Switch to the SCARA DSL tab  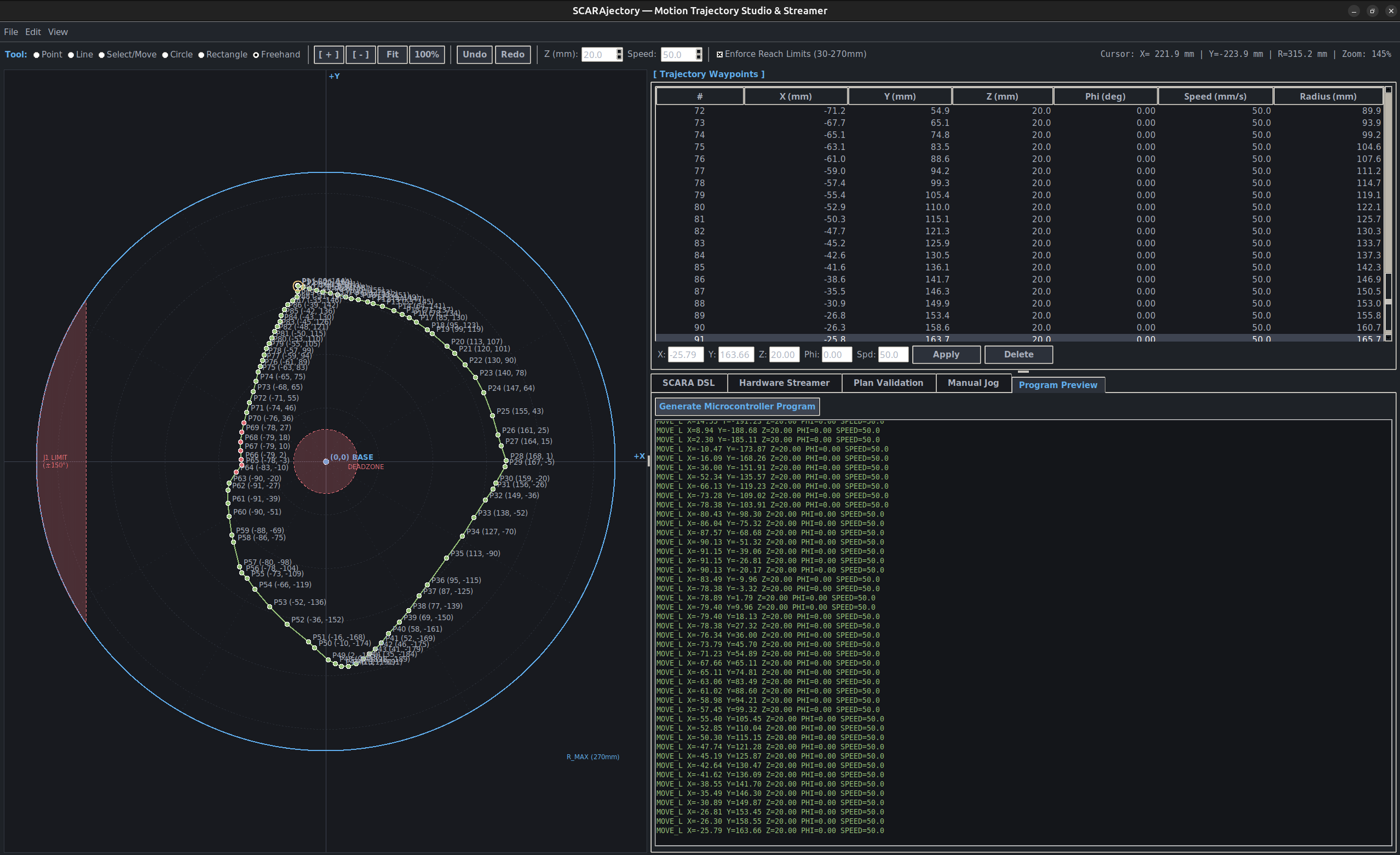689,383
